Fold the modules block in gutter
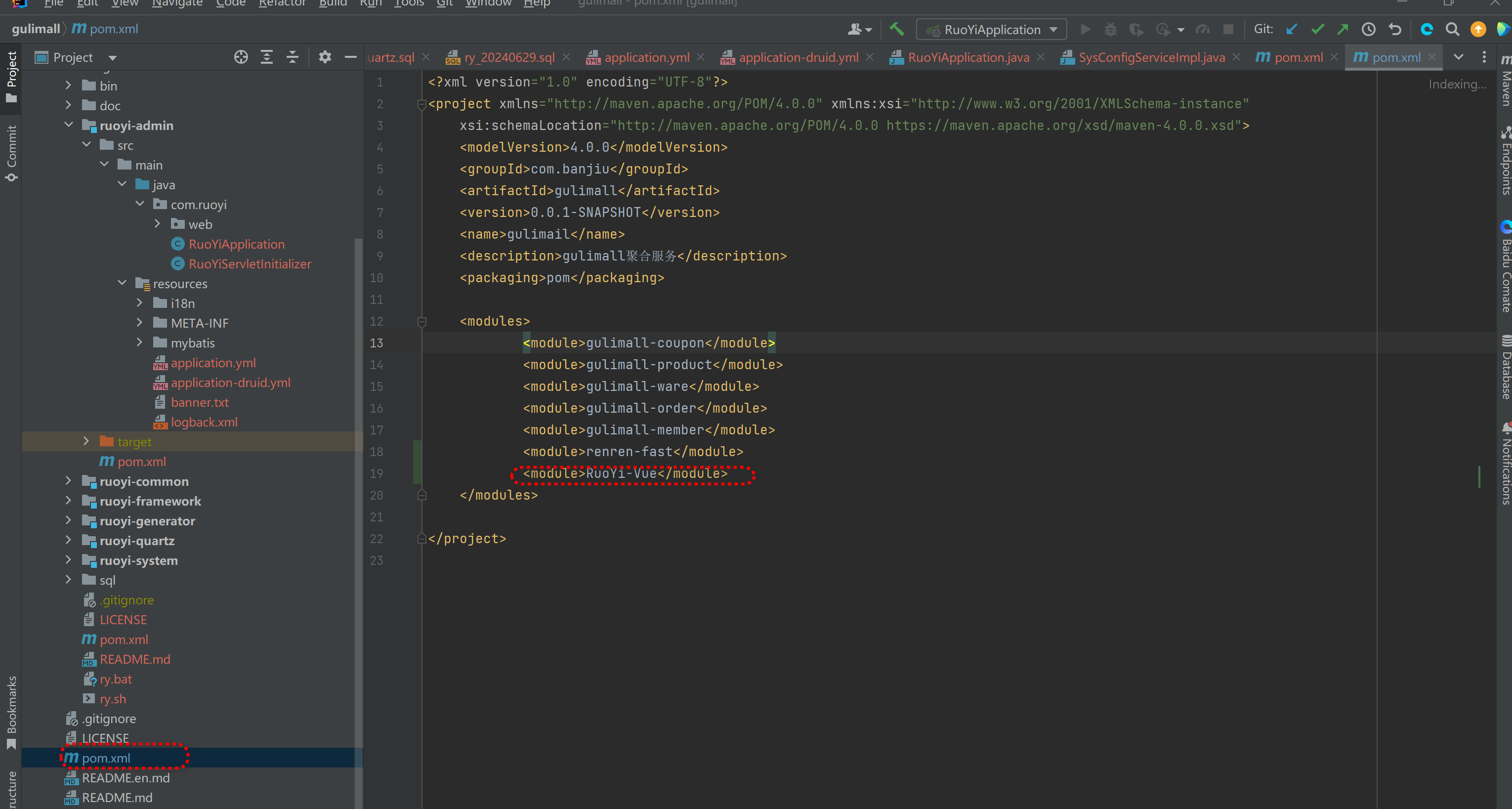The height and width of the screenshot is (809, 1512). [x=421, y=321]
